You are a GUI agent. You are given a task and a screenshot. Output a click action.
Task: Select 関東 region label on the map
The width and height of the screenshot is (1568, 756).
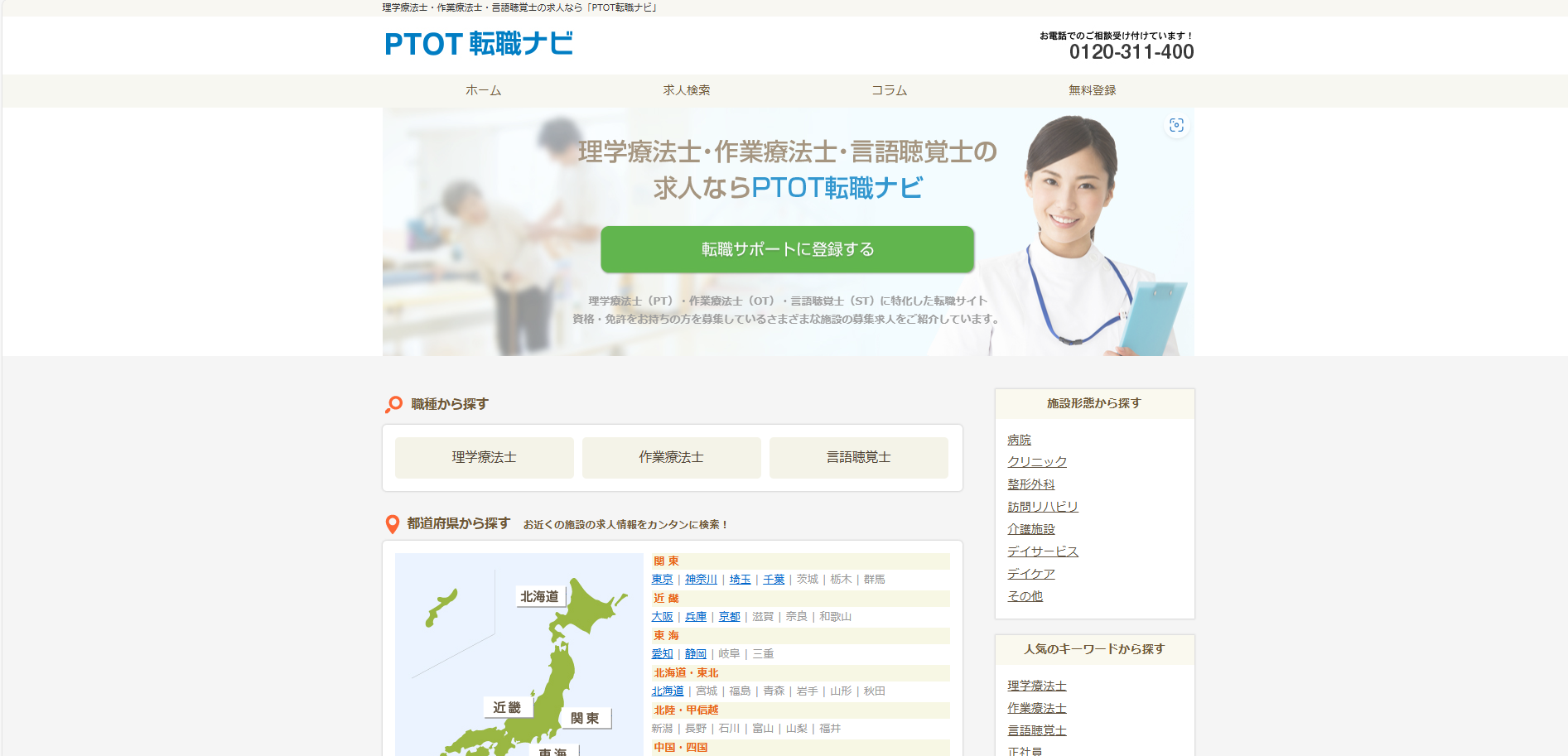(x=585, y=718)
